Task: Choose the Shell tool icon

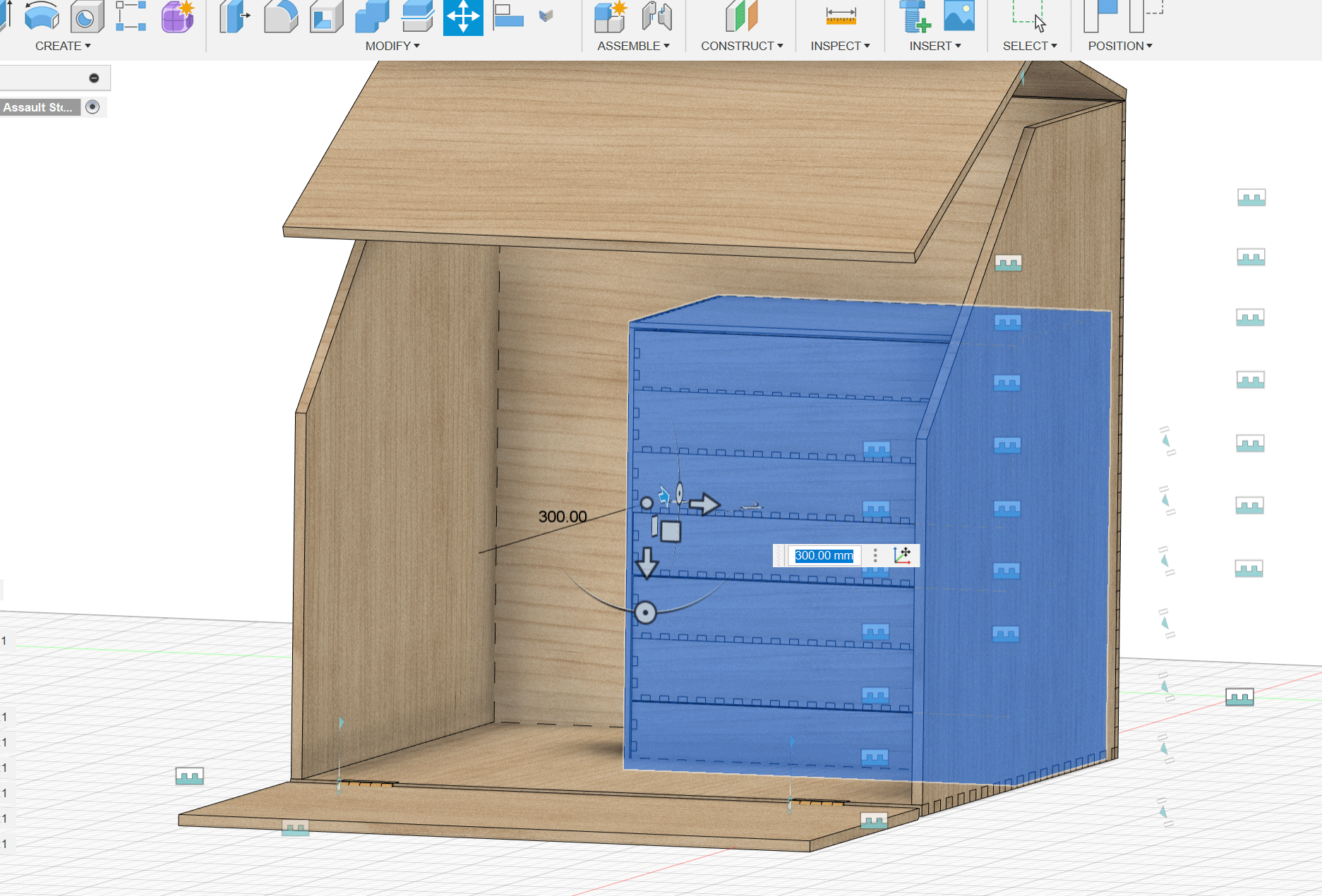Action: pos(325,16)
